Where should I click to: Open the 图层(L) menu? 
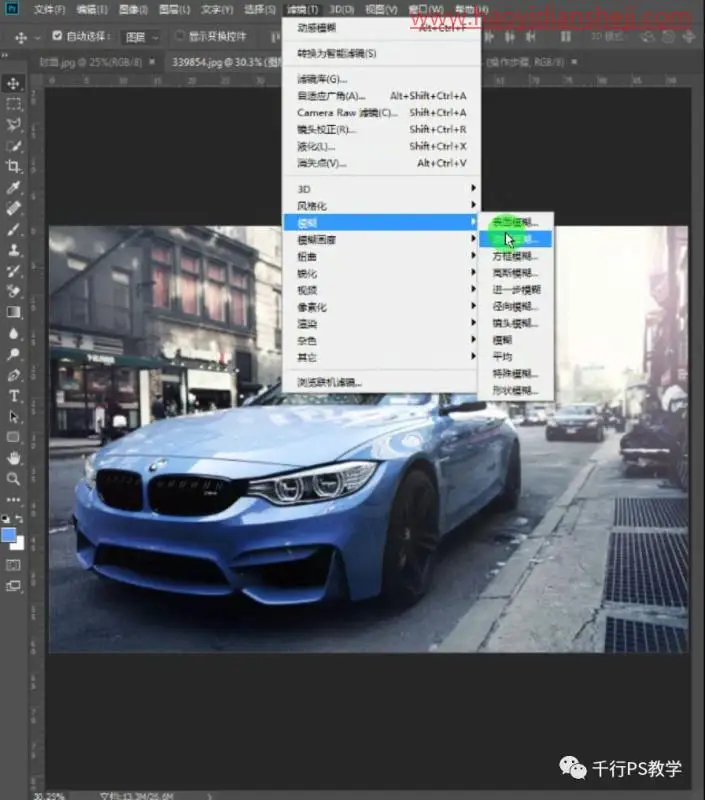tap(174, 9)
